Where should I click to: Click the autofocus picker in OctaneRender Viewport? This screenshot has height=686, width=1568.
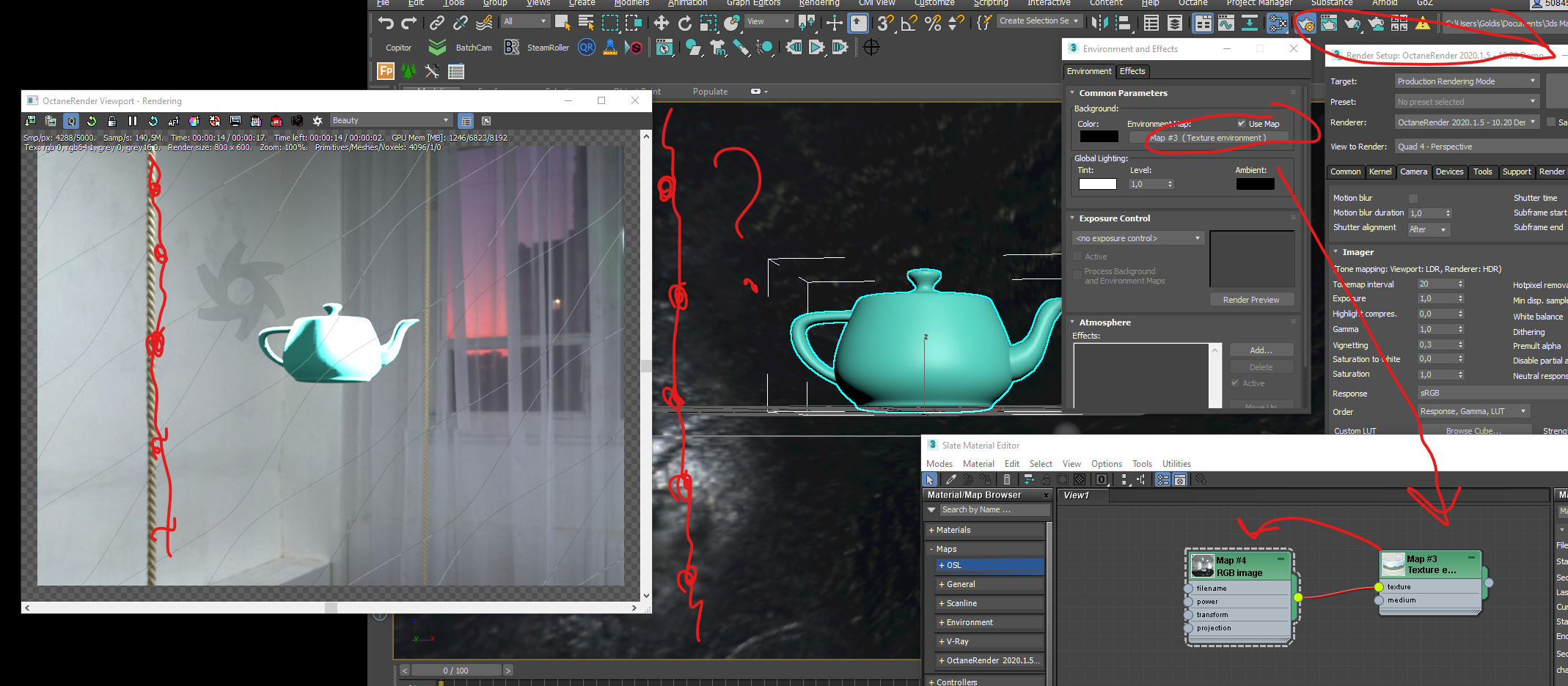coord(174,121)
